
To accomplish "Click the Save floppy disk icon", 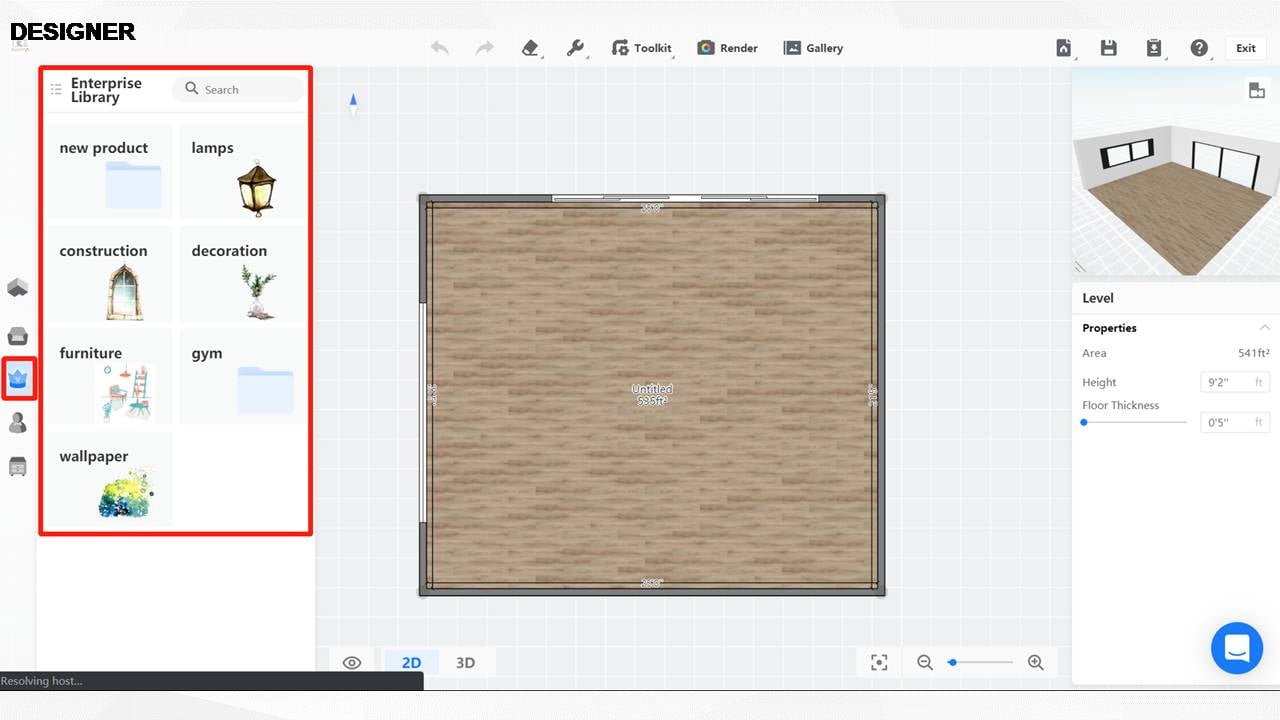I will [x=1108, y=48].
